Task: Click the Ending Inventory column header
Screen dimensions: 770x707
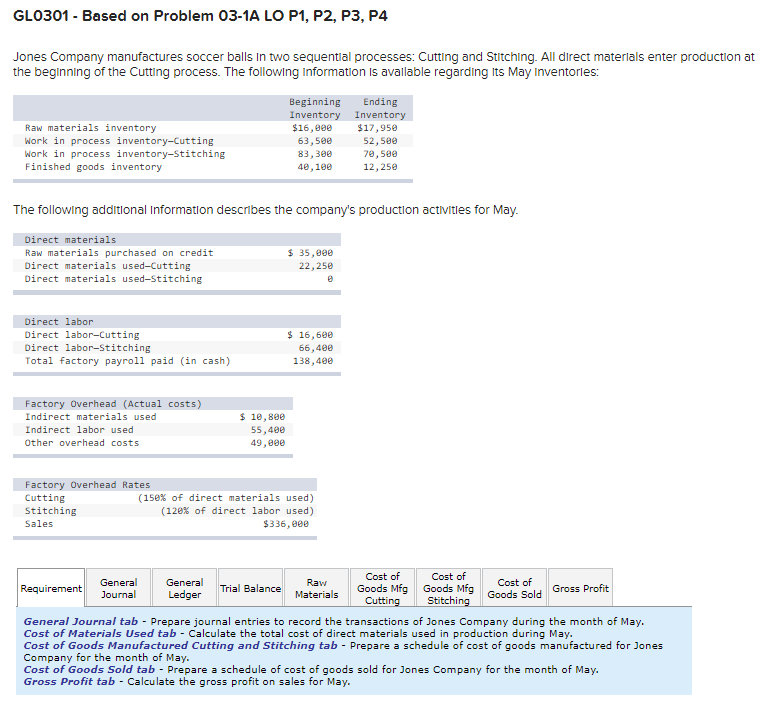Action: (380, 108)
